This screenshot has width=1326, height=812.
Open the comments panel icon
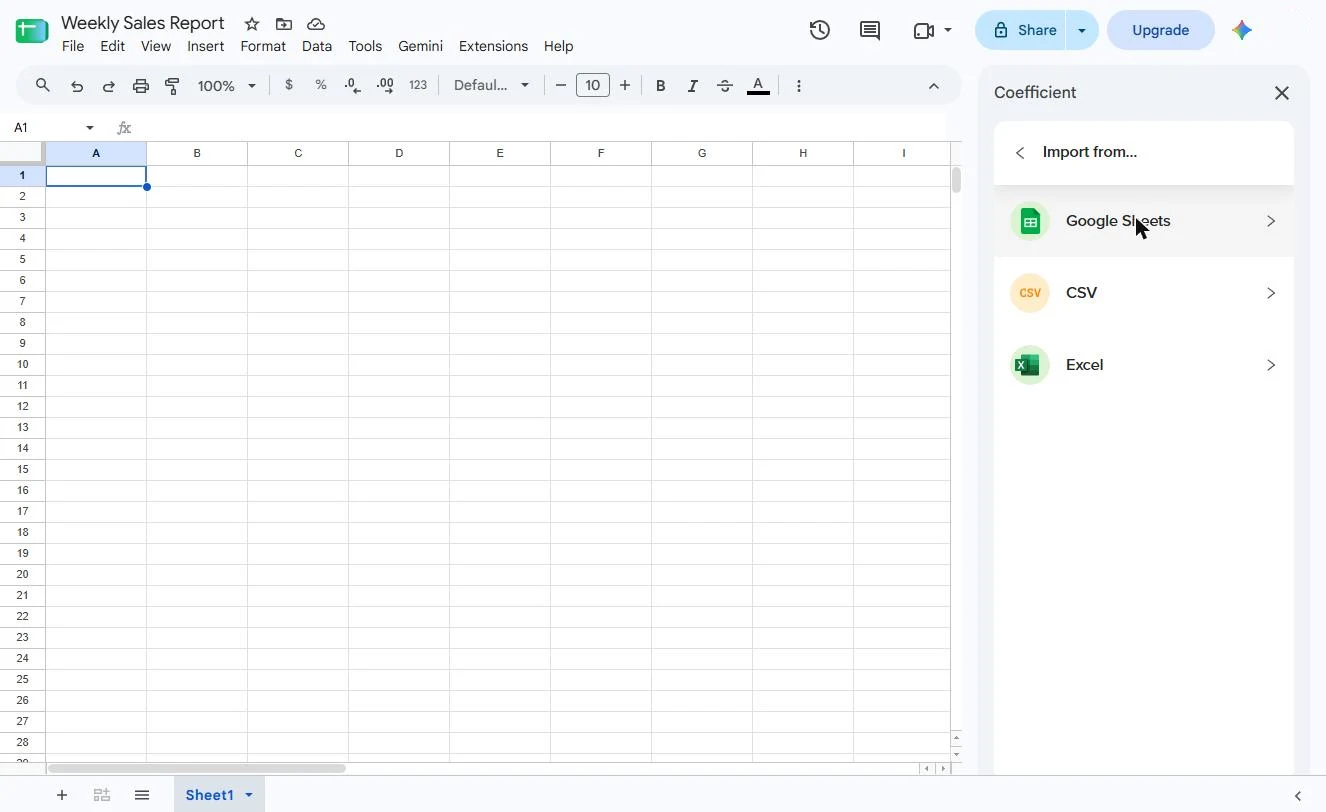870,30
